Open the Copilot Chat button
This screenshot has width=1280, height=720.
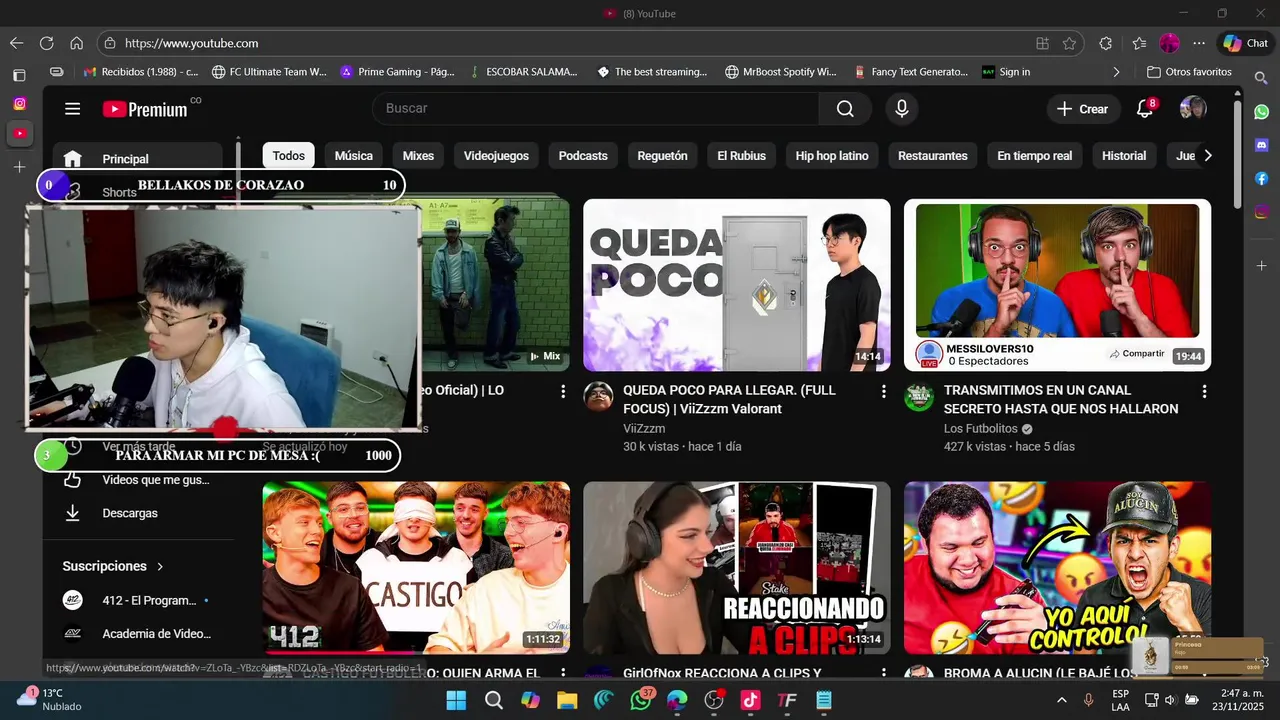[1245, 43]
